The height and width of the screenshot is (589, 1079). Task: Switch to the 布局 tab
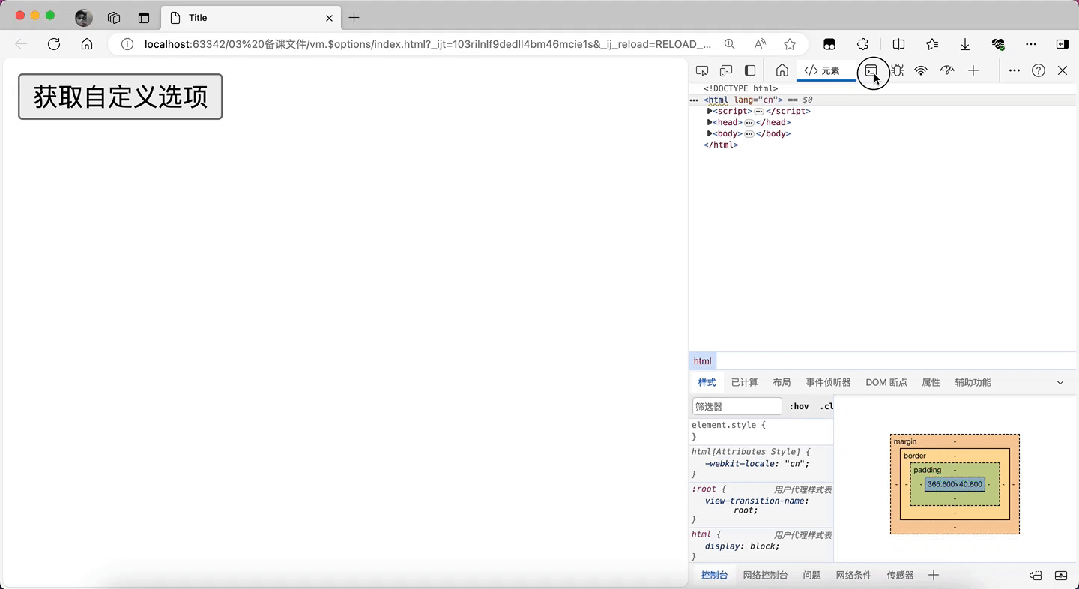point(782,383)
